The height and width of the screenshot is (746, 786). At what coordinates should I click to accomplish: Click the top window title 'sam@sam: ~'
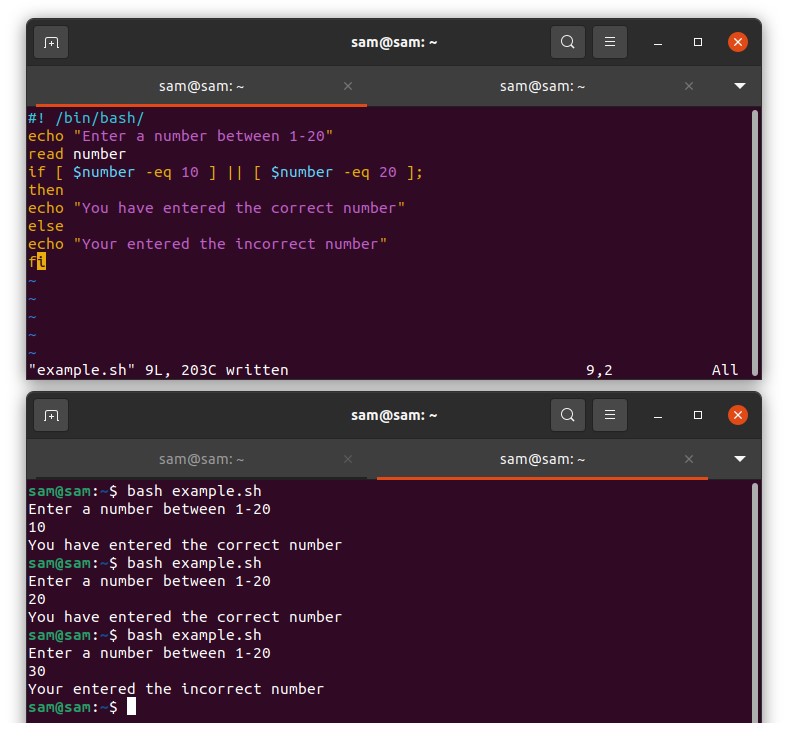394,42
